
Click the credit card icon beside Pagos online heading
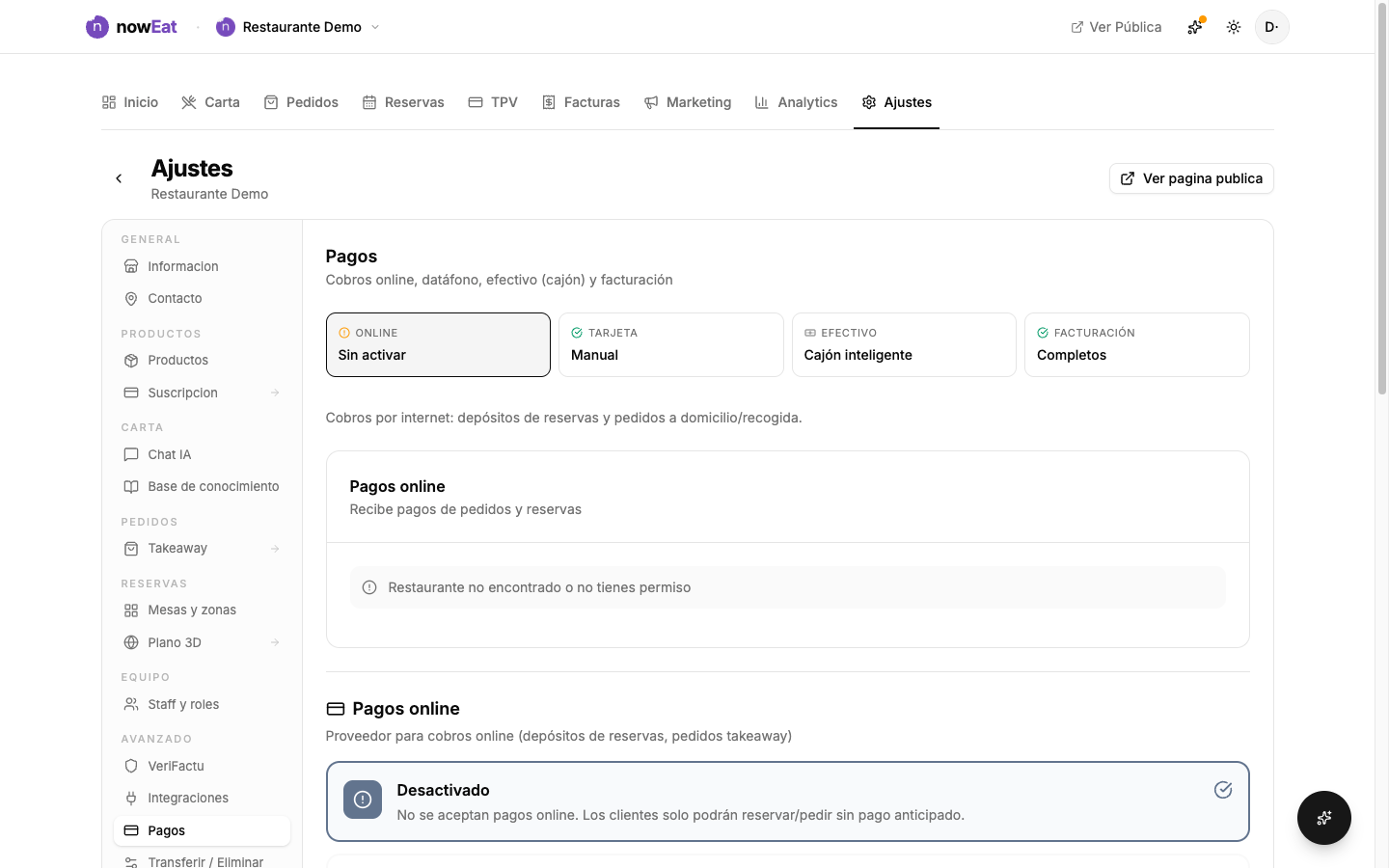[x=336, y=709]
